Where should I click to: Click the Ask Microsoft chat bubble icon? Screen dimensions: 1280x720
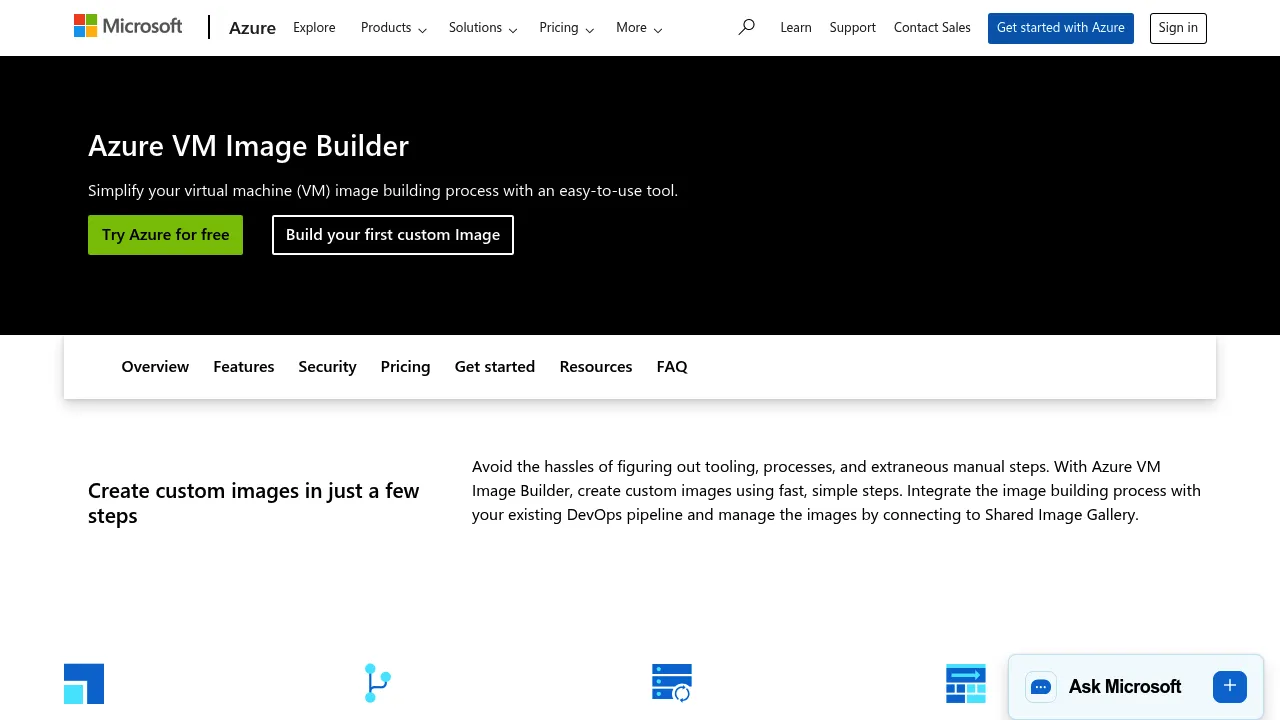coord(1041,687)
